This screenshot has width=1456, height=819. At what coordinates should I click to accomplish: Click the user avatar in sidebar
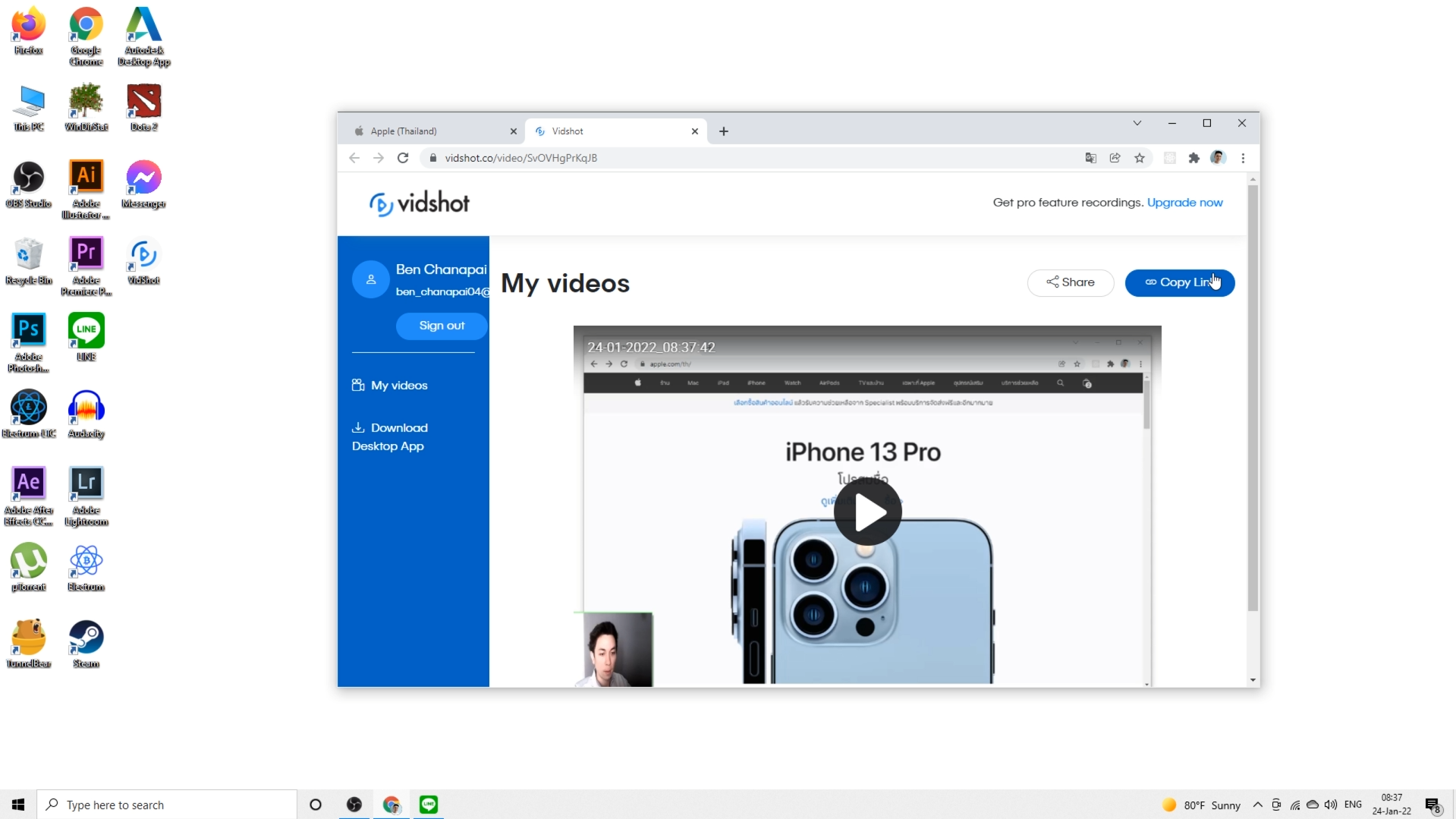(x=371, y=279)
